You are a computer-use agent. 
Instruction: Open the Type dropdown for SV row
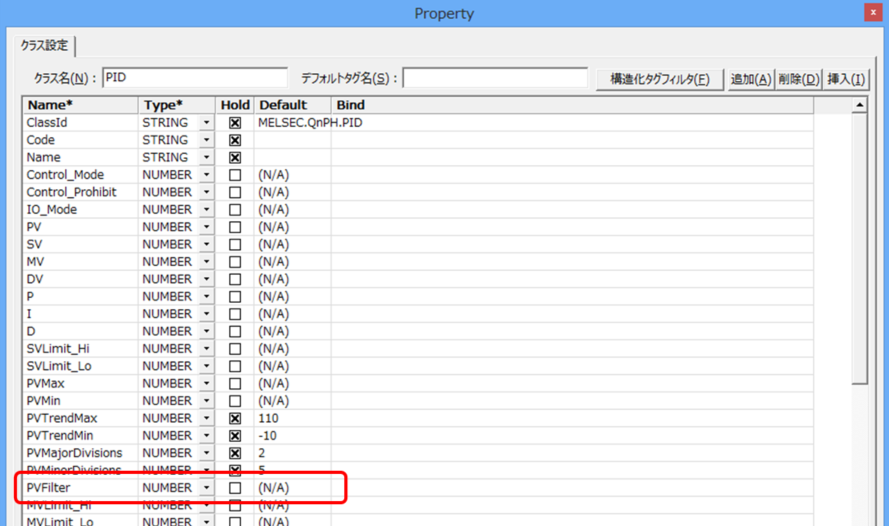(x=206, y=245)
